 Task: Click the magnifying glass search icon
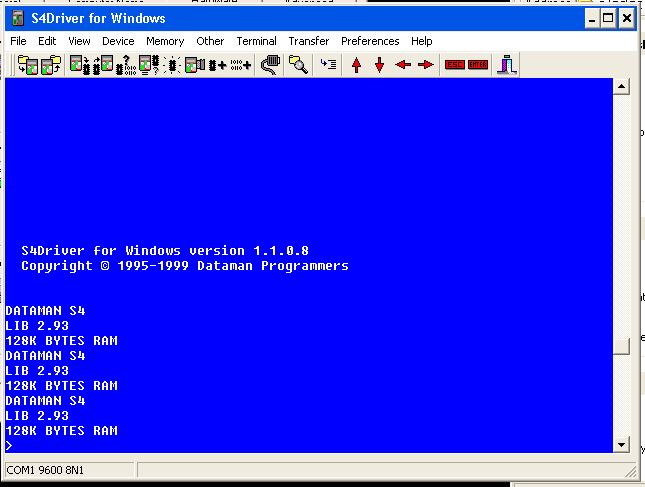coord(298,65)
